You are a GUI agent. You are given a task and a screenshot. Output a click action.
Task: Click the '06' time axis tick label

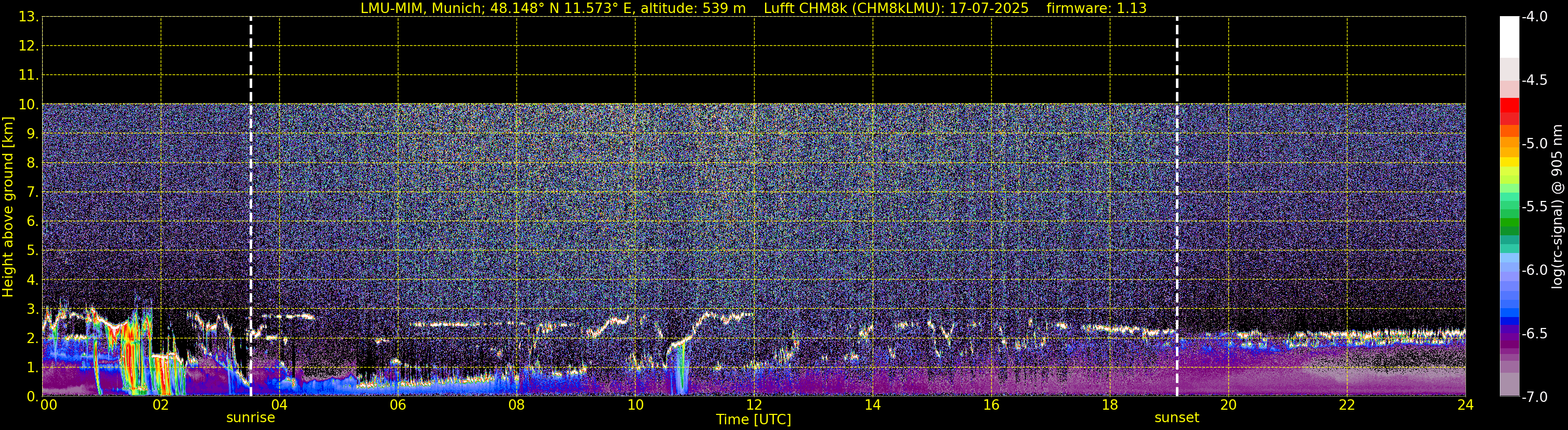pyautogui.click(x=397, y=405)
